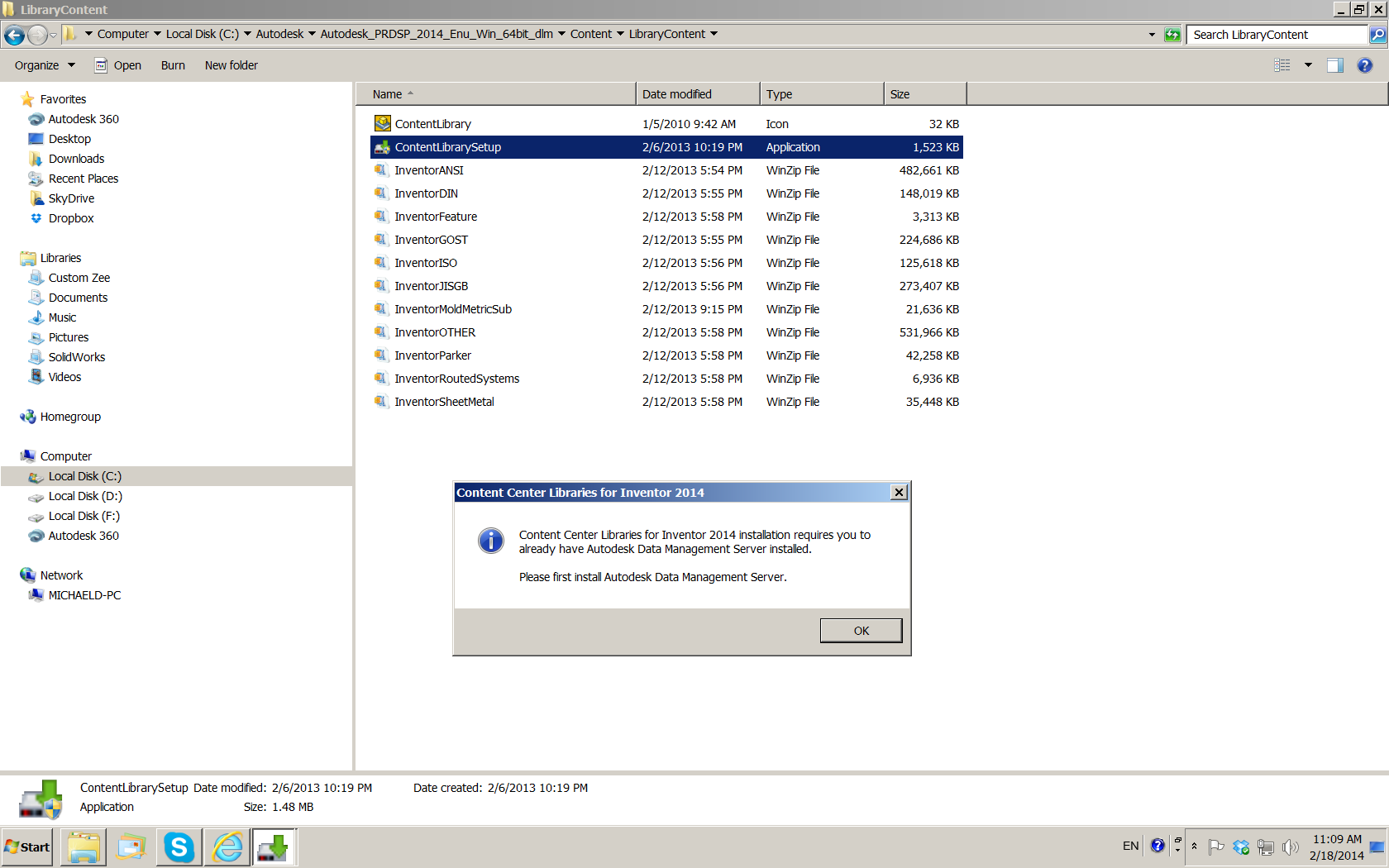Select the InventorParker file

[x=666, y=355]
